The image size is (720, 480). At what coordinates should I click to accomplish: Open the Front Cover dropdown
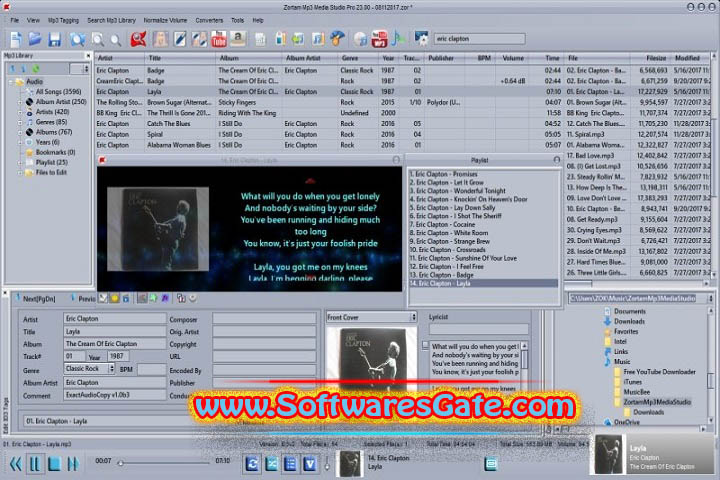[413, 317]
